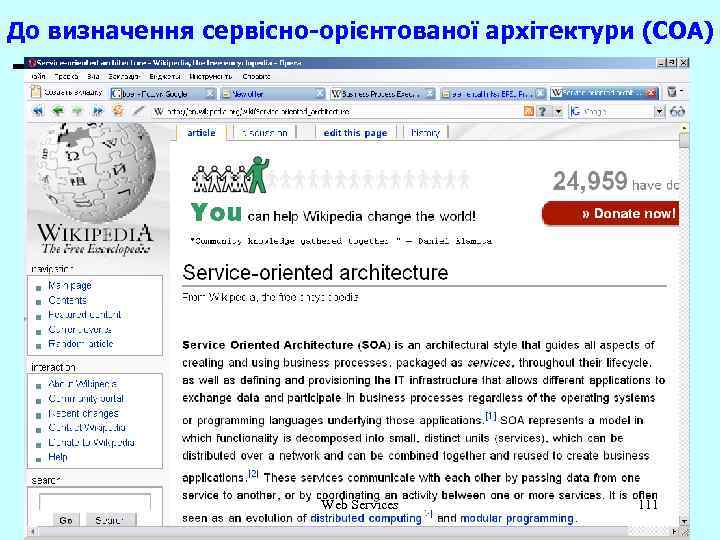Click the vertical scrollbar up arrow
Image resolution: width=720 pixels, height=540 pixels.
[x=684, y=129]
